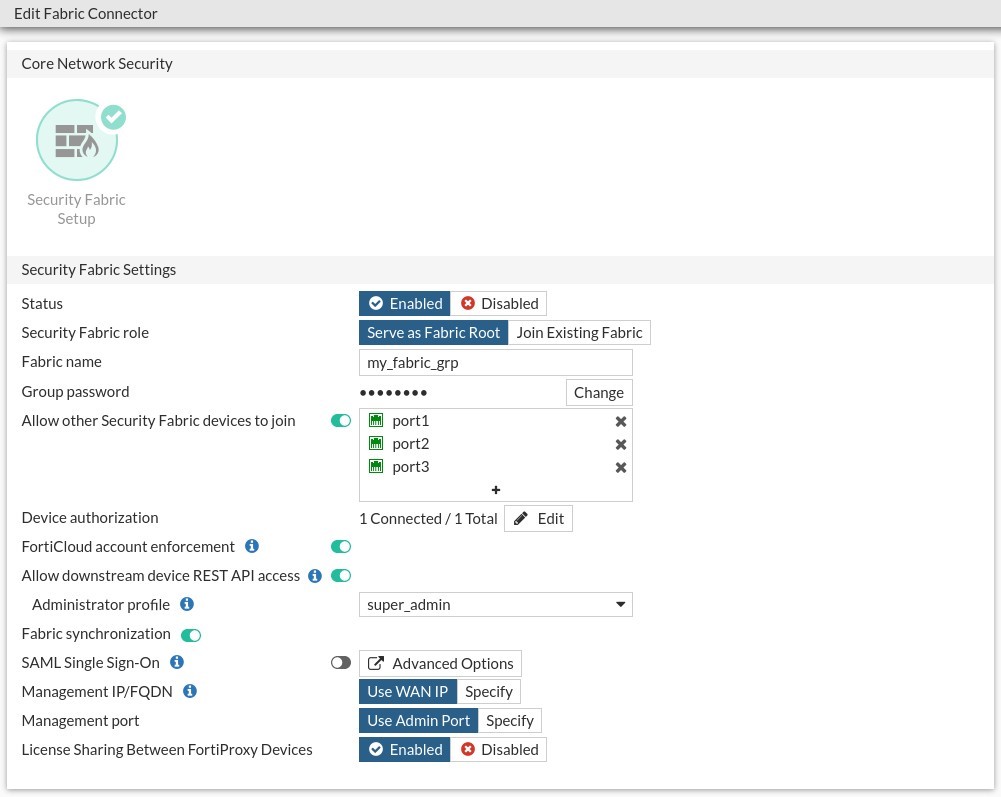Click the Fabric name input field
The height and width of the screenshot is (797, 1001).
click(496, 362)
